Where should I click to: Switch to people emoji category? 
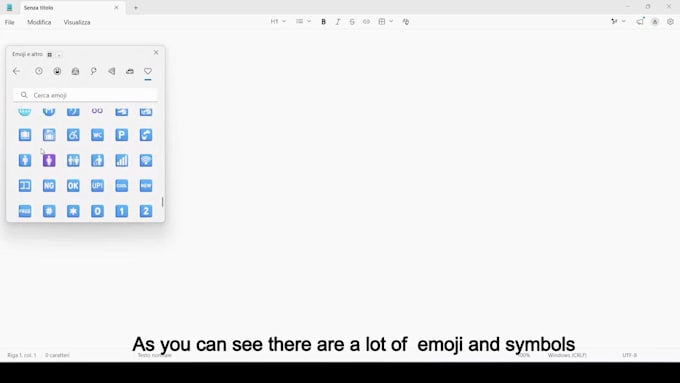[x=75, y=71]
